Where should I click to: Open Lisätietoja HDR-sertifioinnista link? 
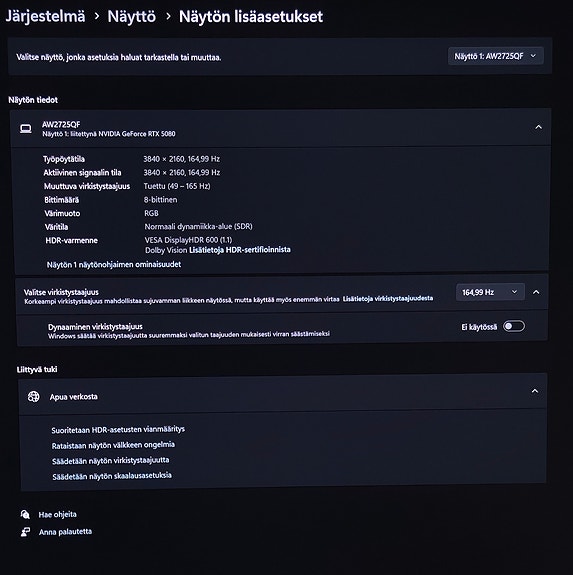point(240,250)
